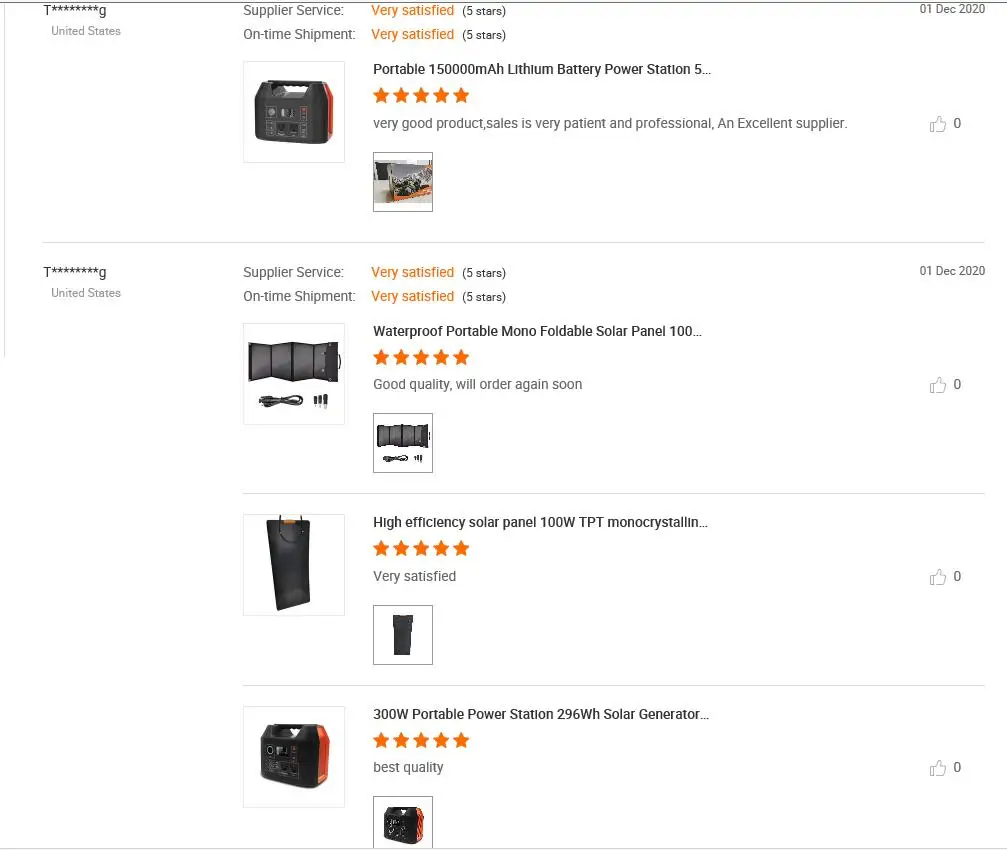Click thumbs-up for 'Good quality, will order again soon'
1007x850 pixels.
click(938, 385)
